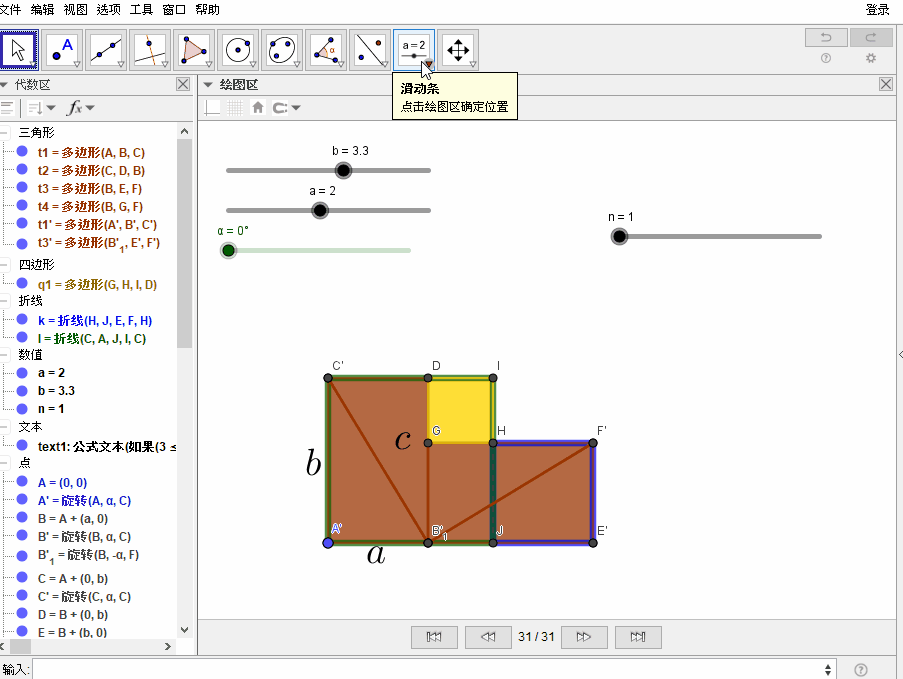Screen dimensions: 903x679
Task: Jump to first construction step
Action: pyautogui.click(x=434, y=637)
